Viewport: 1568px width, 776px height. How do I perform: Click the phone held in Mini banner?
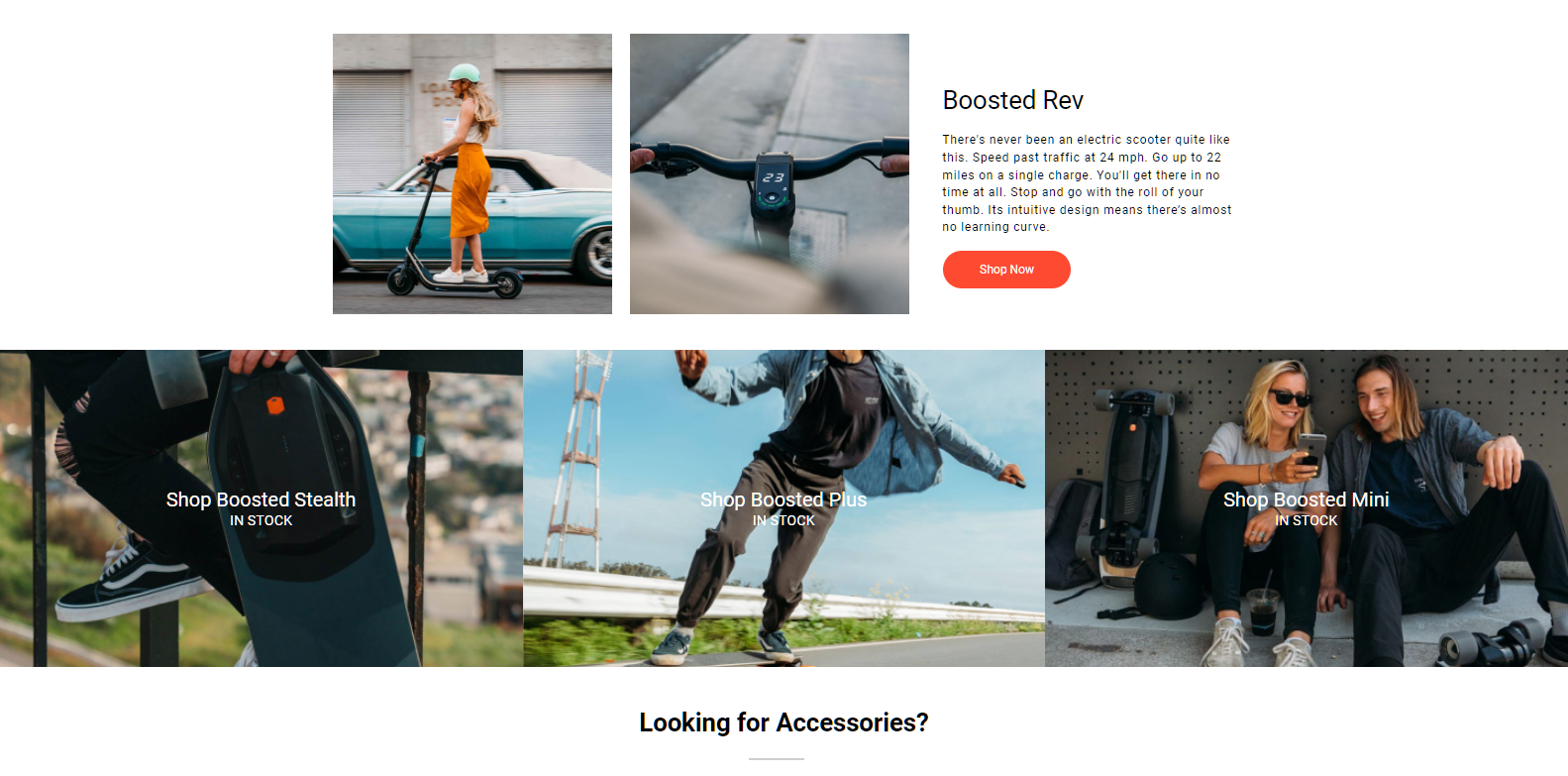click(1312, 450)
